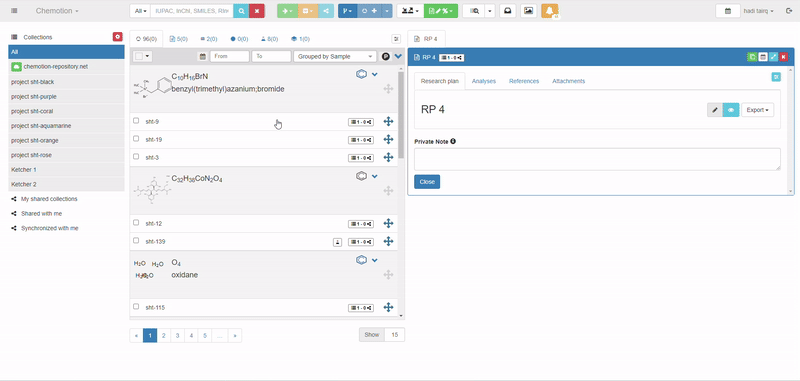Click the blue Close button
This screenshot has width=800, height=381.
coord(427,182)
